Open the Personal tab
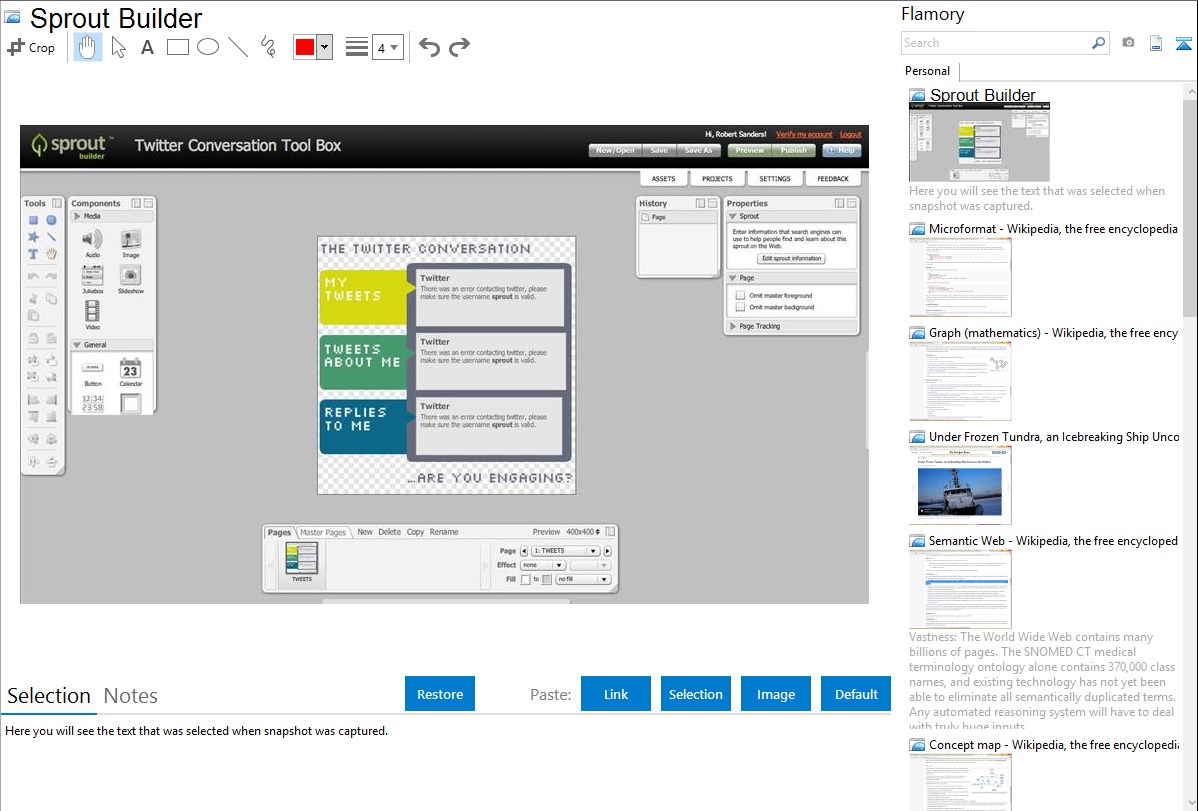This screenshot has height=811, width=1198. click(x=928, y=71)
